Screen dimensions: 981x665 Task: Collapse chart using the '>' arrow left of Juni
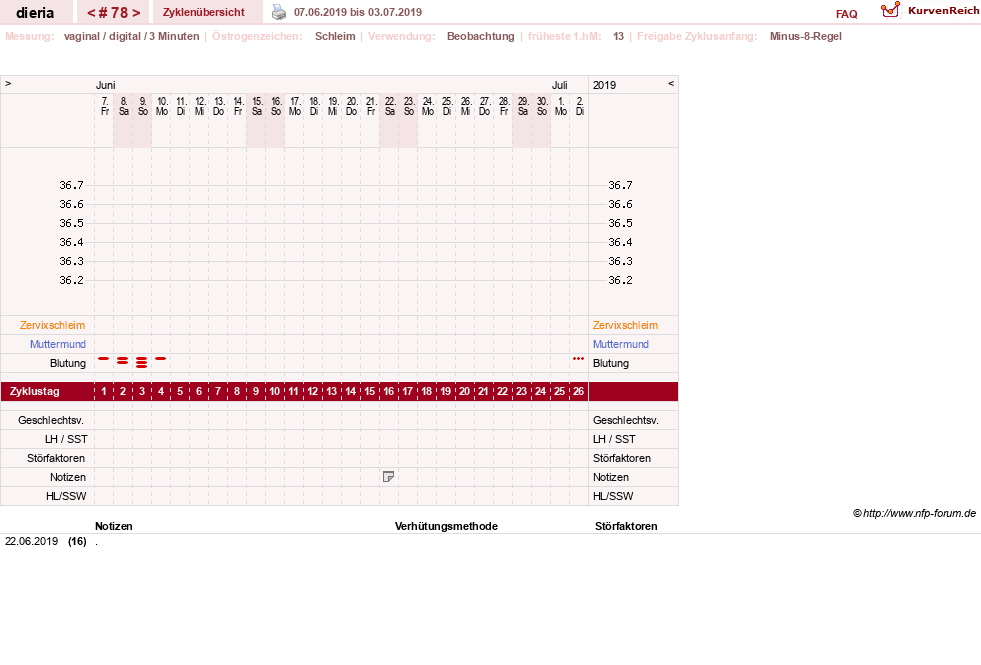[x=8, y=83]
